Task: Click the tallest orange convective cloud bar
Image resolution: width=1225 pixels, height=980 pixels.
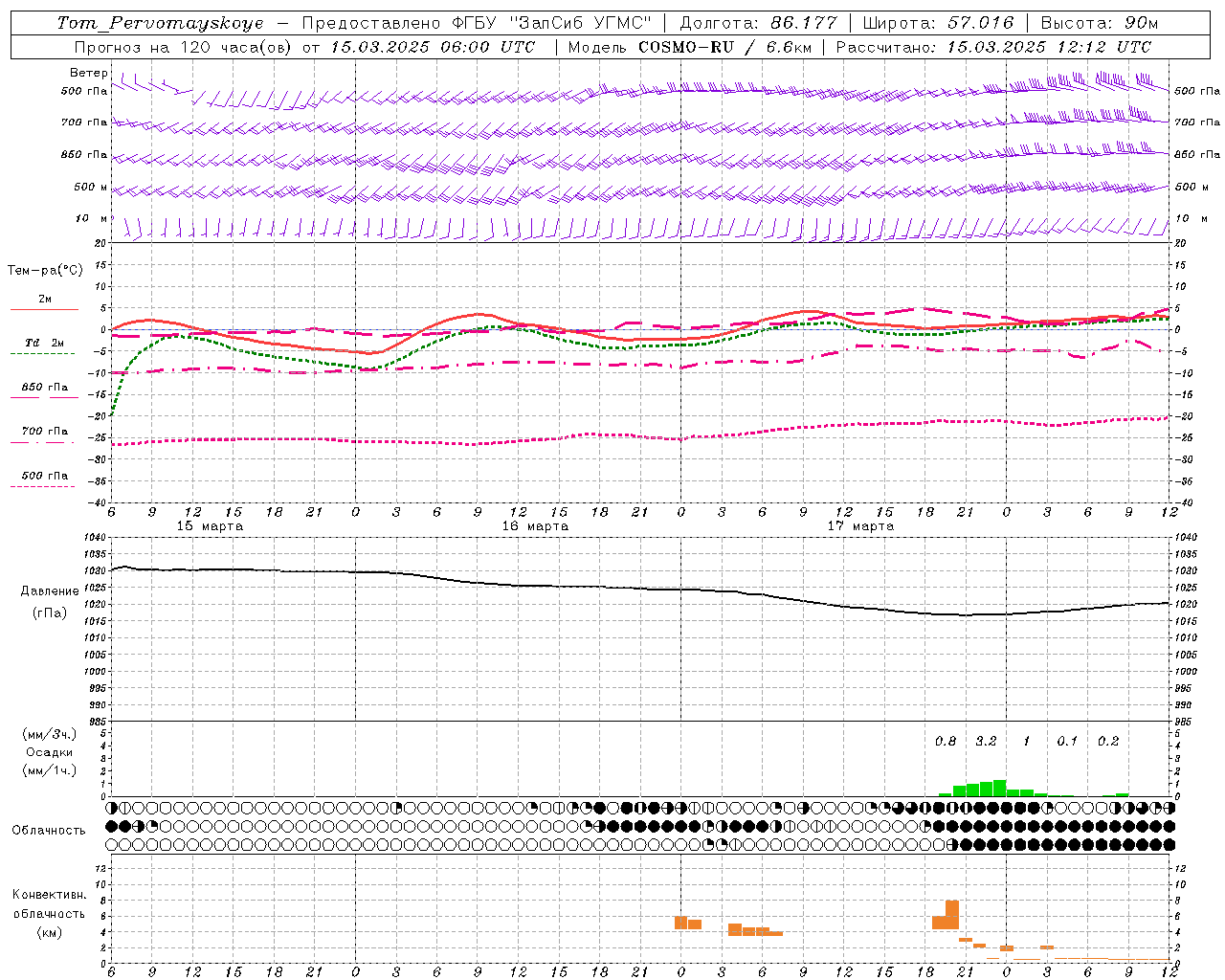Action: (952, 914)
